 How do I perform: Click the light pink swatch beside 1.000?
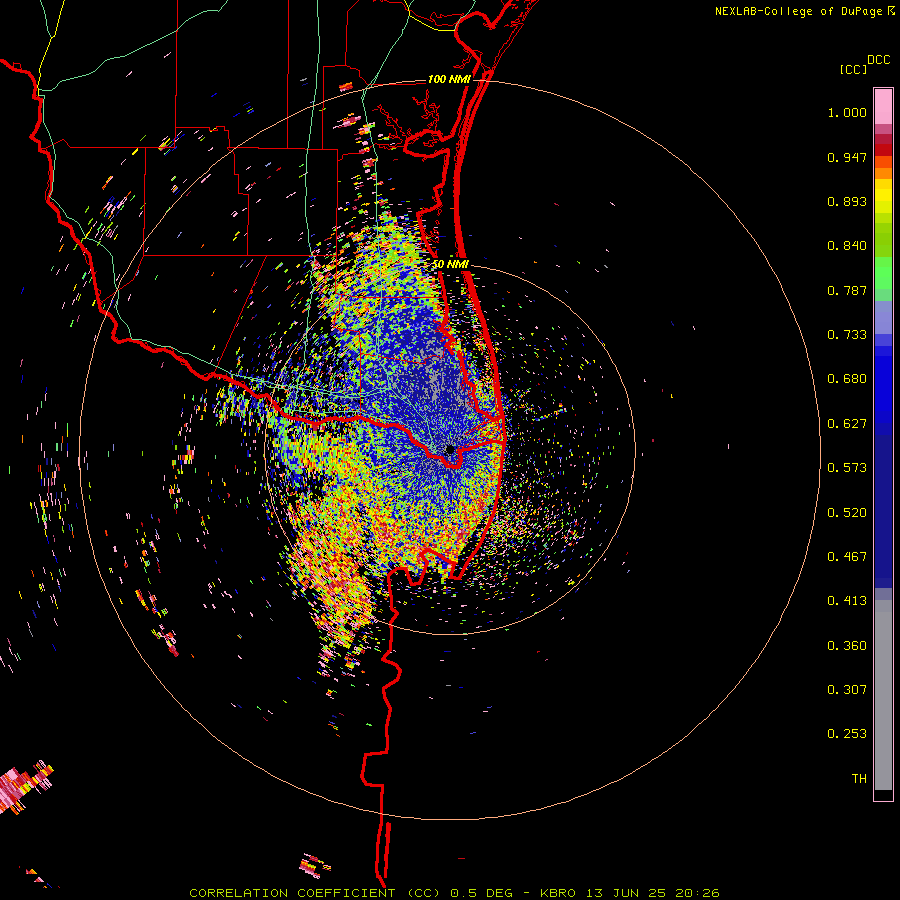[x=883, y=107]
